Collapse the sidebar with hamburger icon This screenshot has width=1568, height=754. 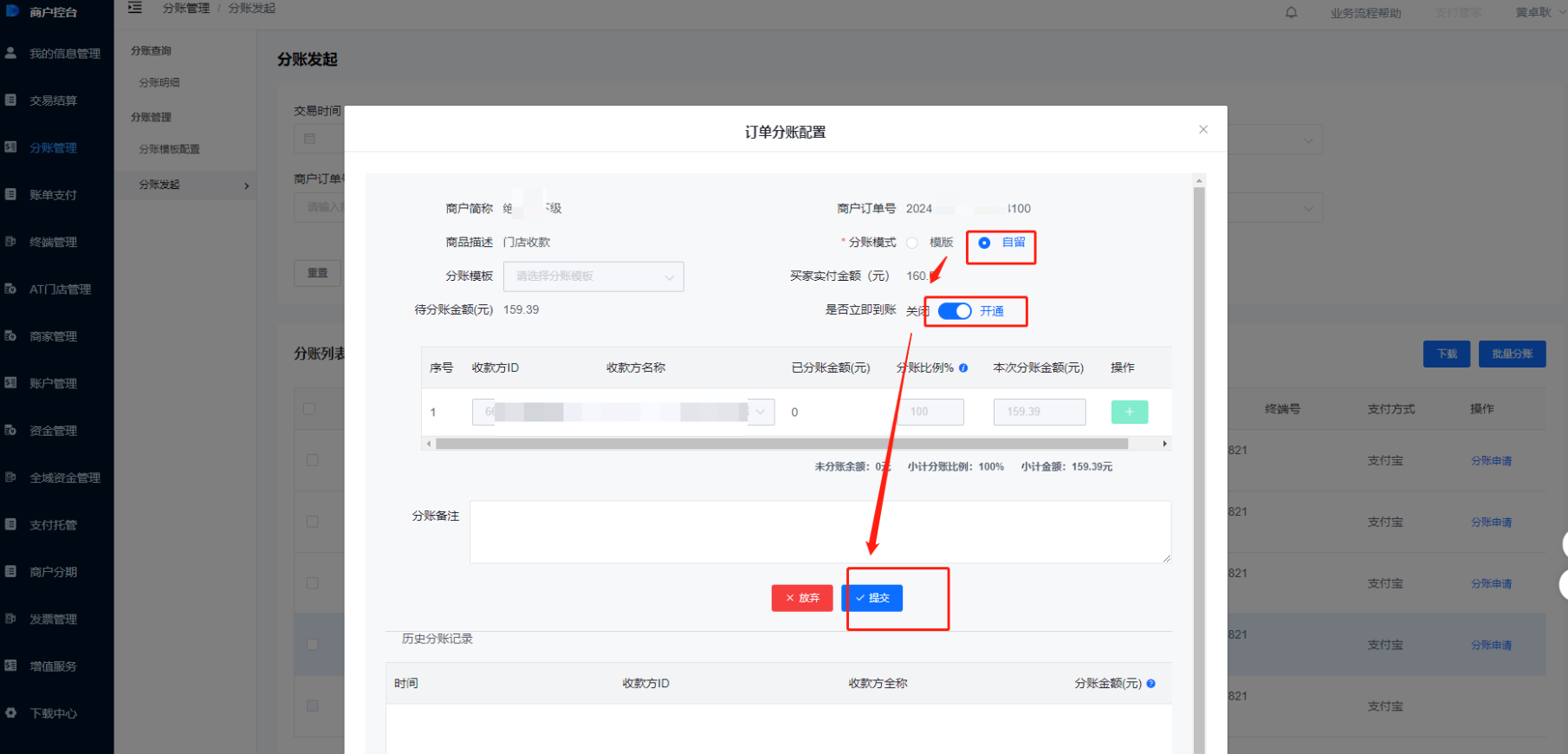point(135,8)
